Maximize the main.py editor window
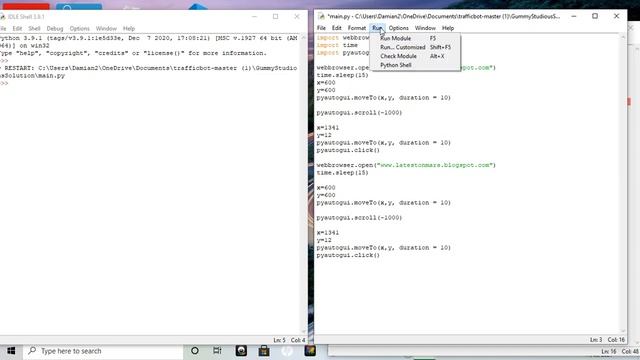The image size is (640, 360). tap(595, 16)
